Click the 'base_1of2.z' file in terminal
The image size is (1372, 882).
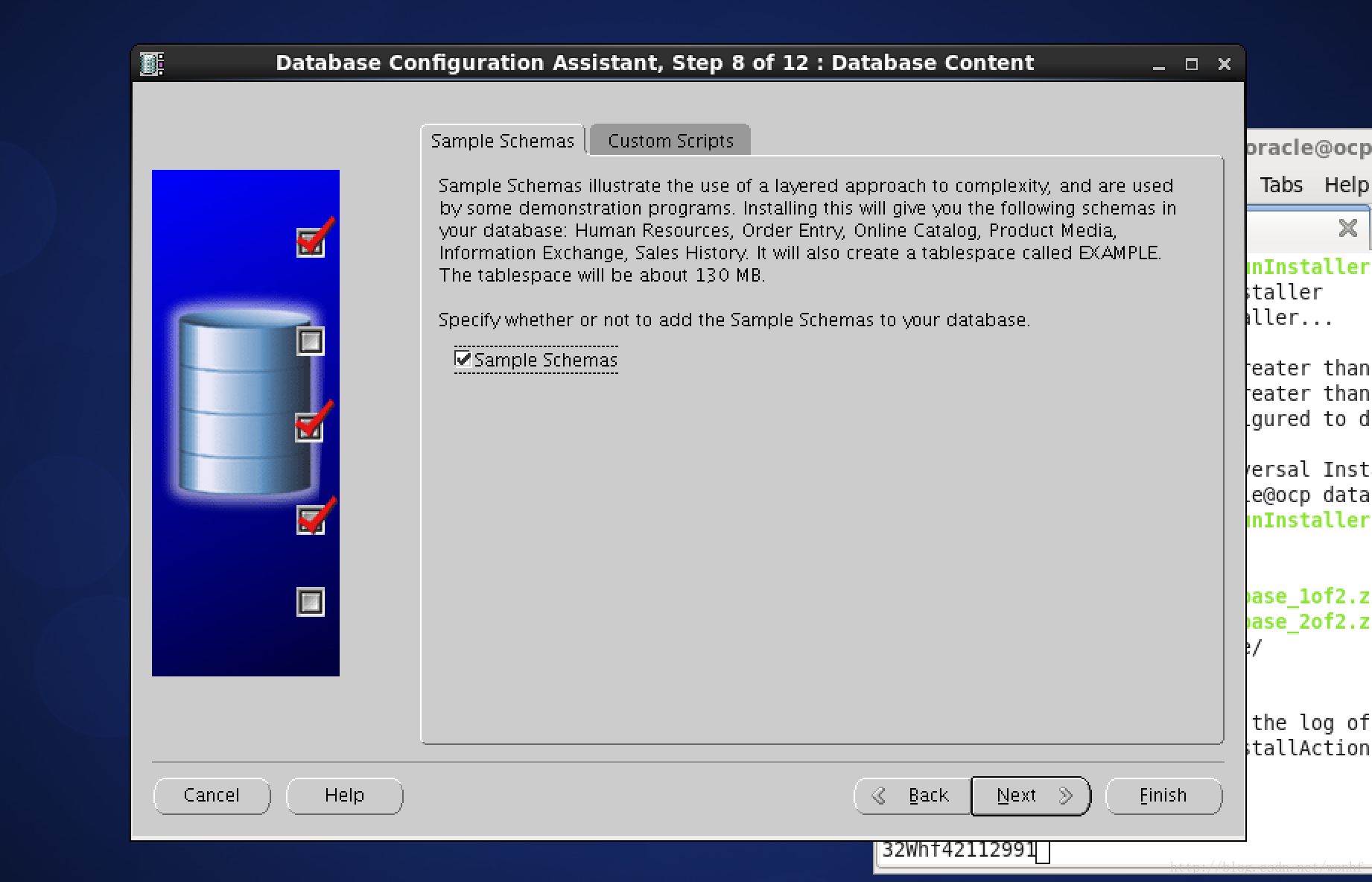(1307, 596)
